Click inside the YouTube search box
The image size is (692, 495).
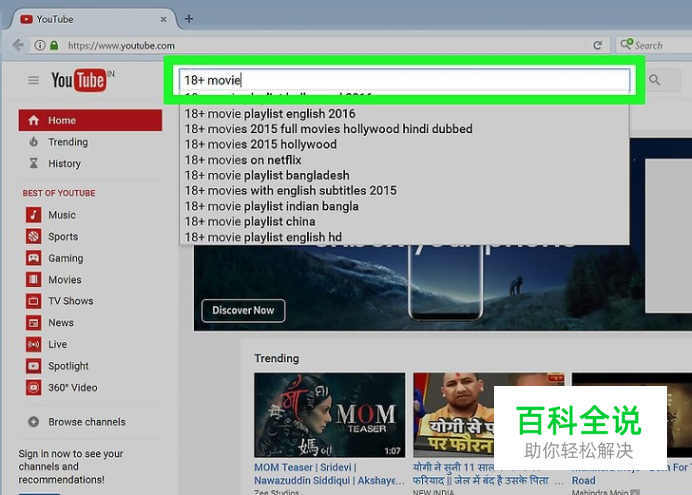tap(404, 80)
